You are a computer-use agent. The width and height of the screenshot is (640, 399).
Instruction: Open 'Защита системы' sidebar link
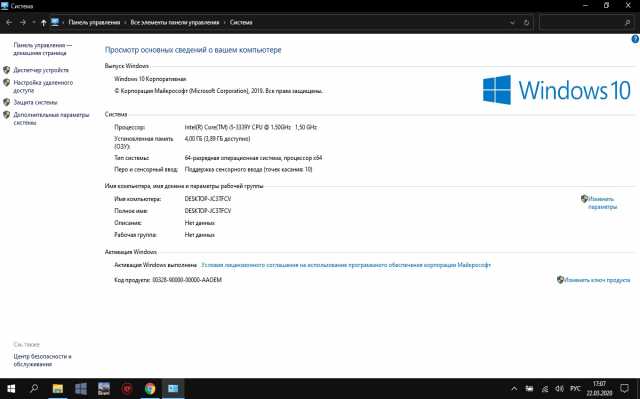click(36, 102)
